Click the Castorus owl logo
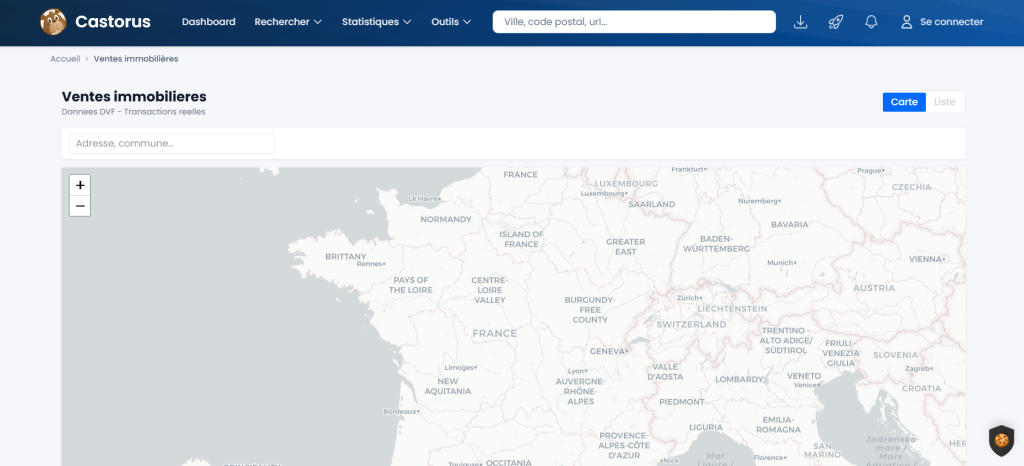 [x=53, y=22]
